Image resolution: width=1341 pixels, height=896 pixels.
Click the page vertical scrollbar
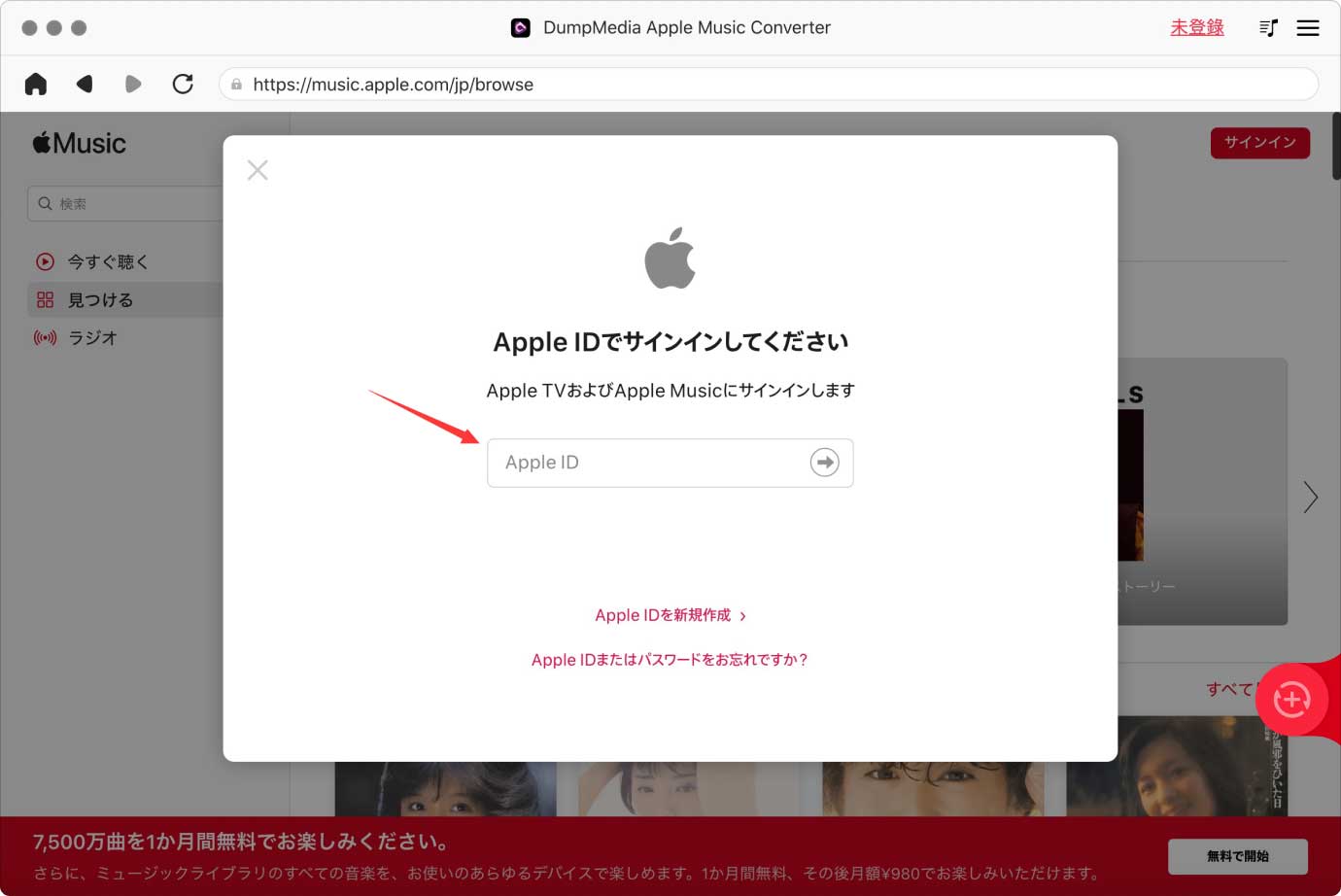1336,146
